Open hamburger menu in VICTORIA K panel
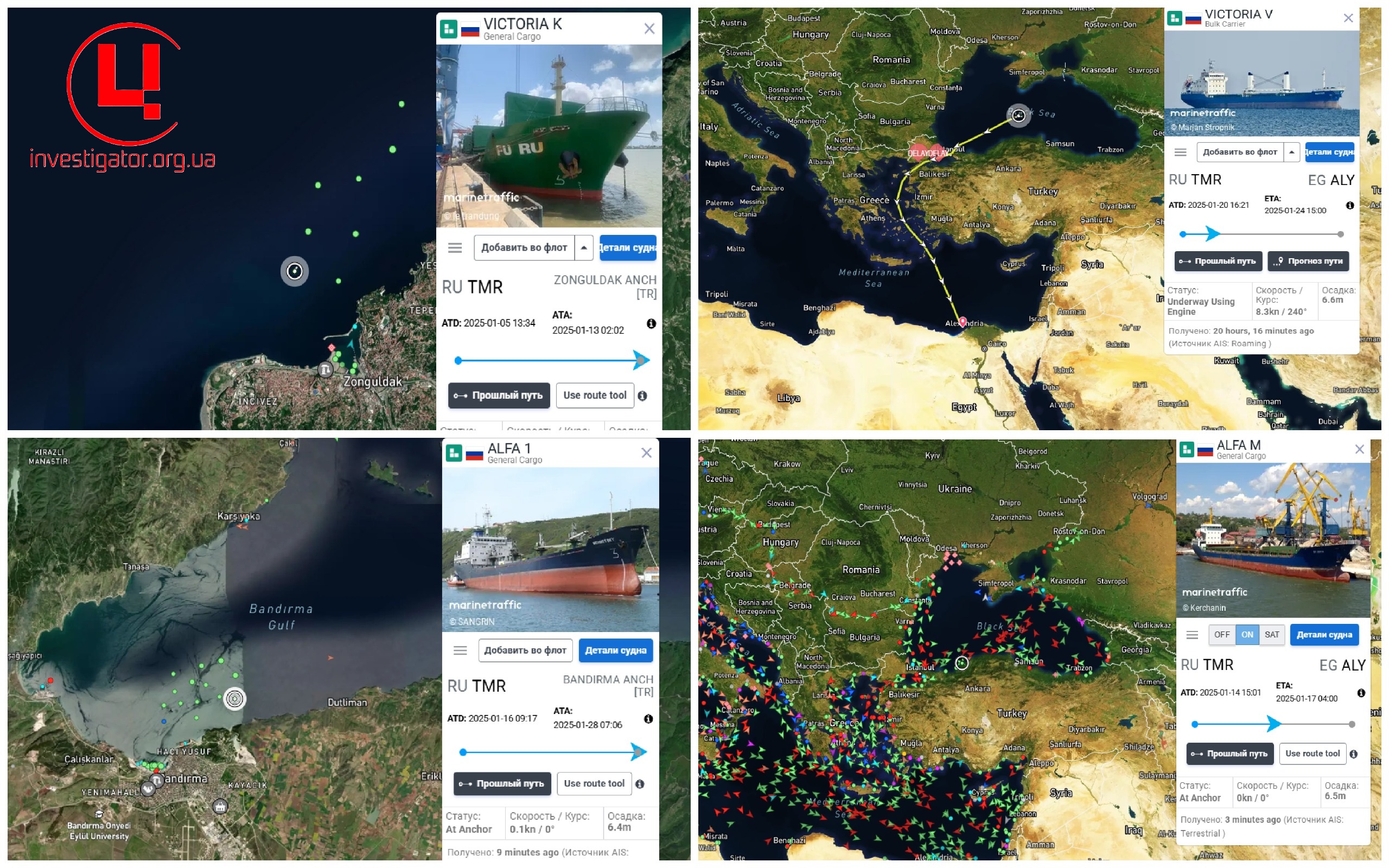 [455, 247]
